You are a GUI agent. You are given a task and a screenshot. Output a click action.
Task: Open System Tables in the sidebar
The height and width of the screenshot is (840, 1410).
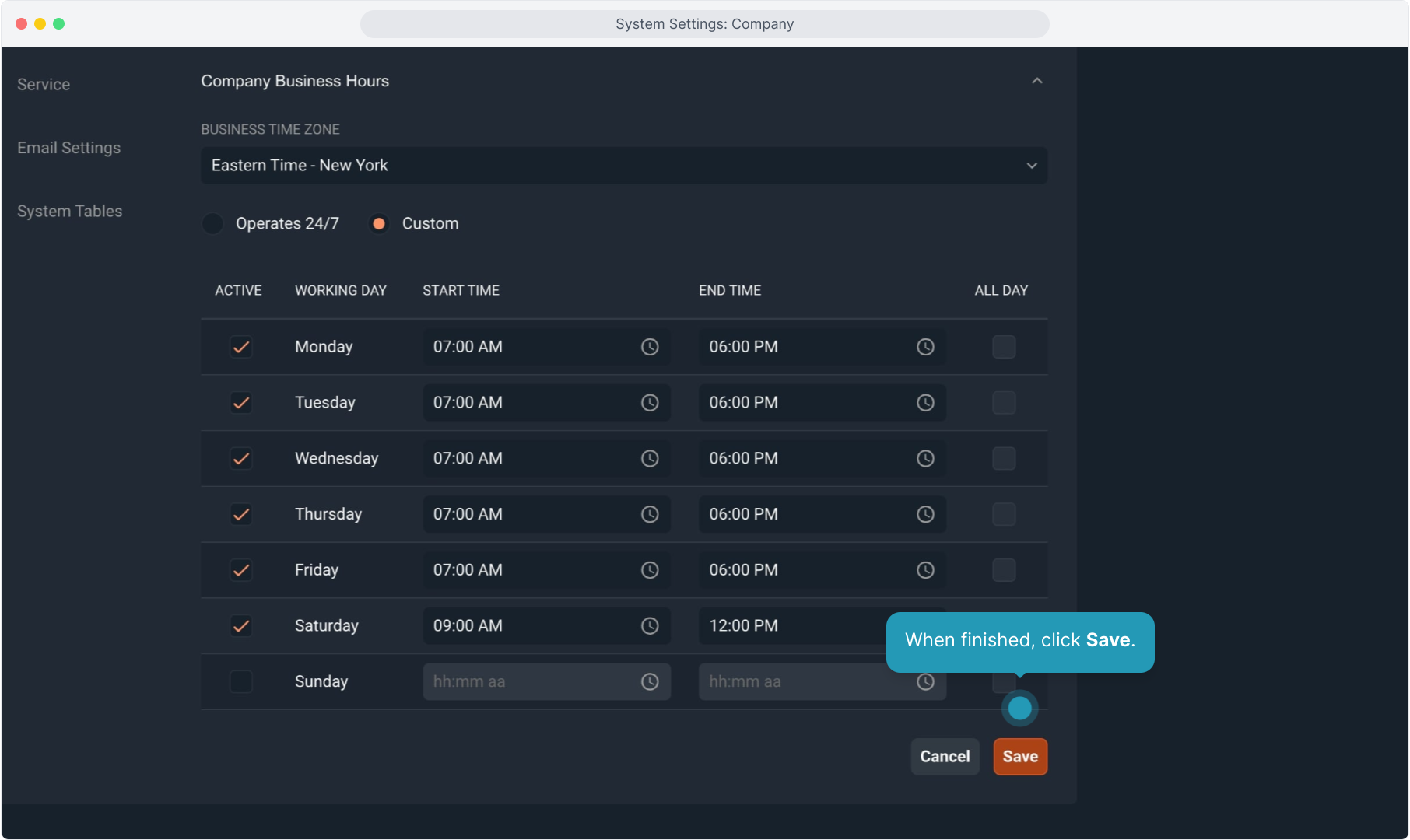69,212
